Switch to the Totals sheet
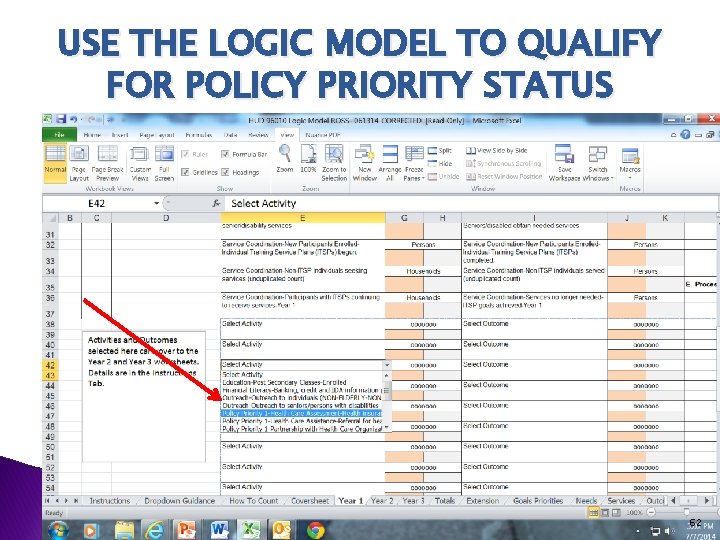 click(x=444, y=501)
